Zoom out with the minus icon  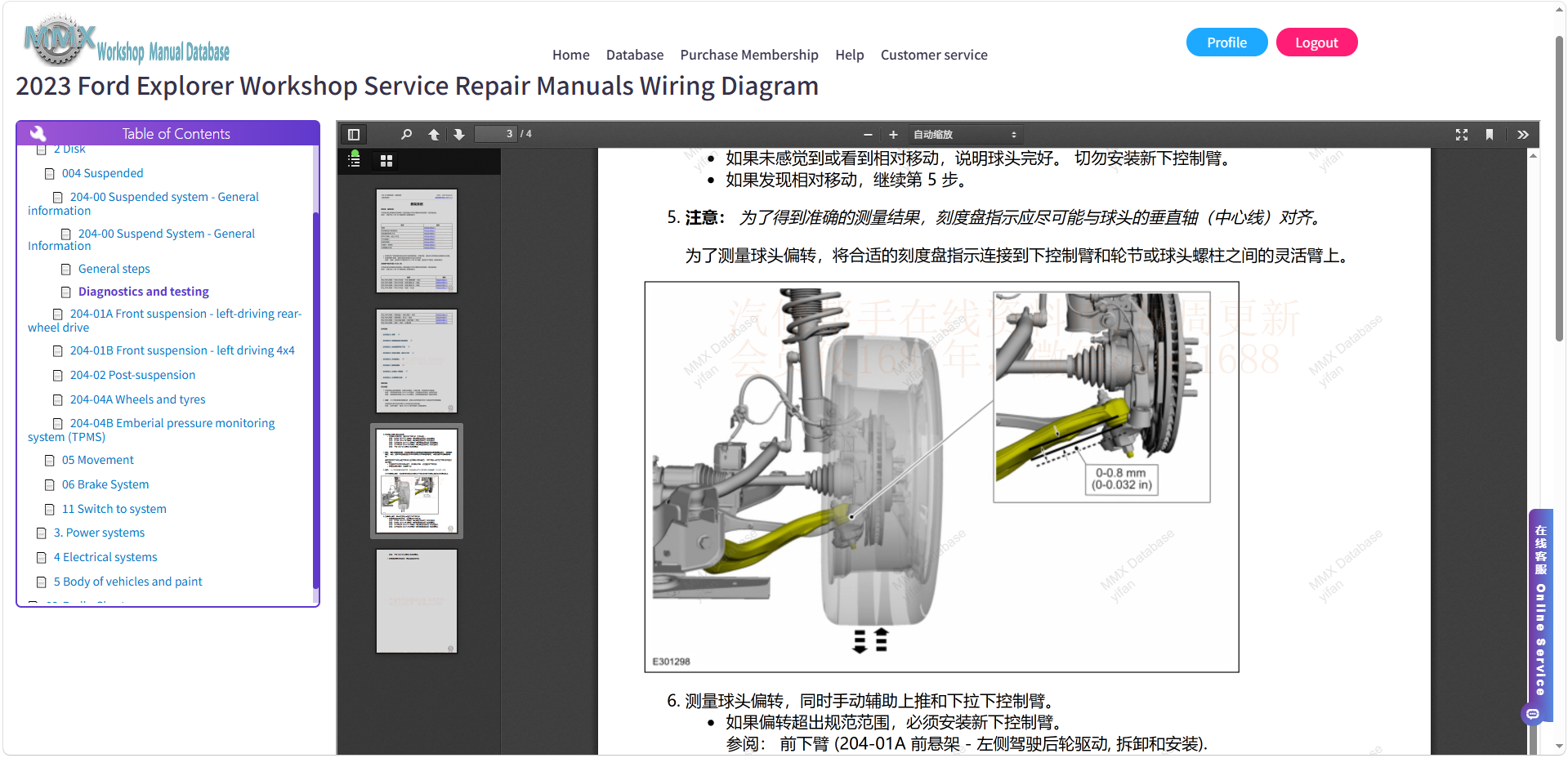pyautogui.click(x=868, y=135)
